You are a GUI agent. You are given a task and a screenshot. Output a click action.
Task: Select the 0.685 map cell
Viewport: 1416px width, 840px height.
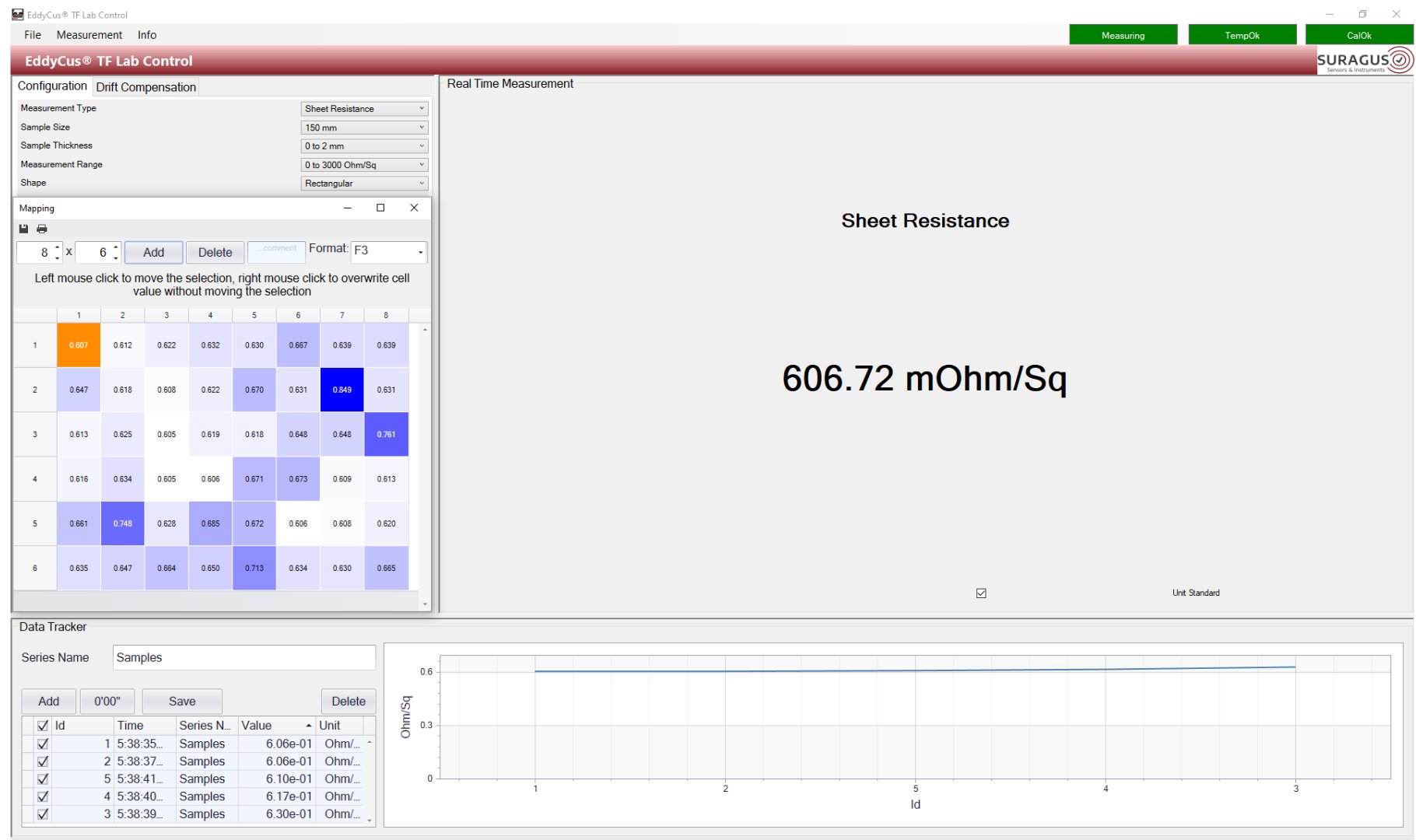tap(211, 523)
